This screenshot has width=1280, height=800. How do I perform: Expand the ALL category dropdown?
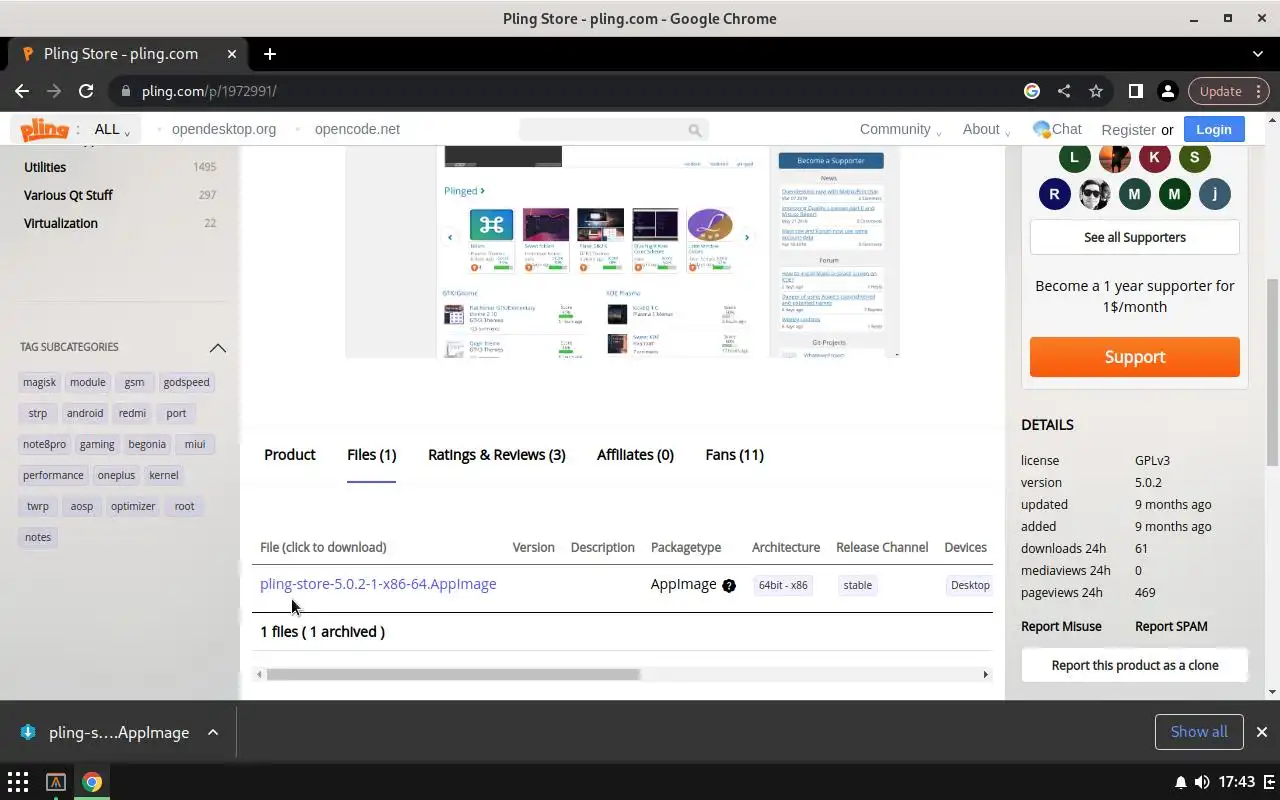pos(112,129)
